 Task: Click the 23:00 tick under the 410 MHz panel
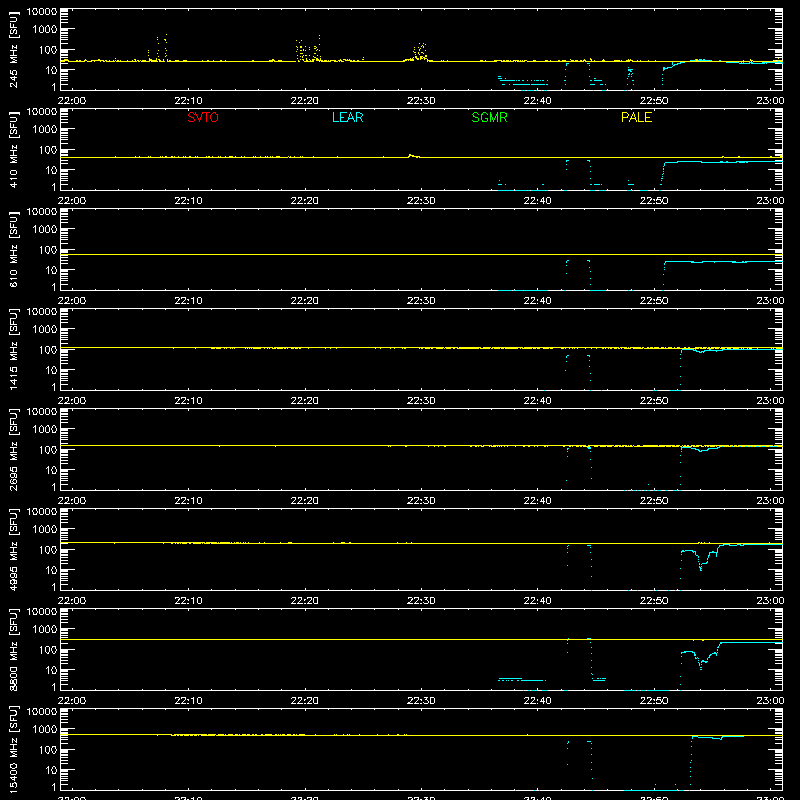click(770, 201)
